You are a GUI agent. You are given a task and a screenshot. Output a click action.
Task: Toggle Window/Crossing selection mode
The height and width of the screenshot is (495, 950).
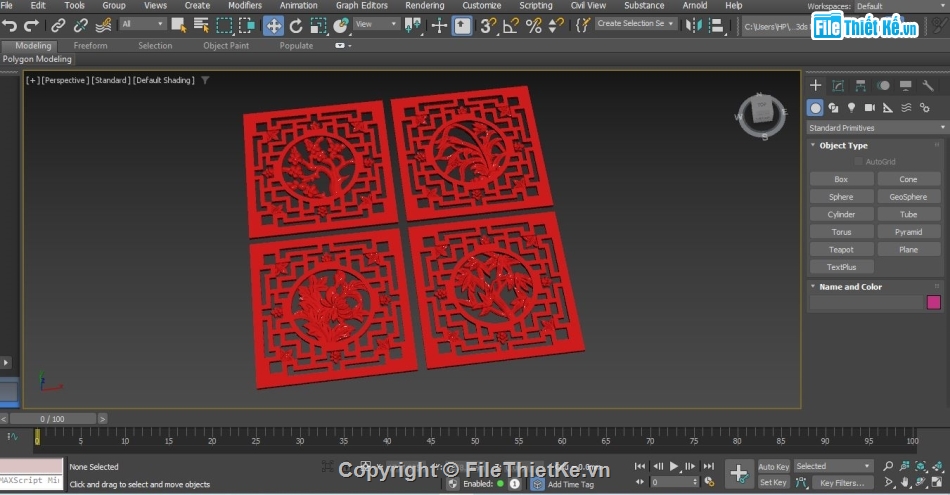point(247,25)
